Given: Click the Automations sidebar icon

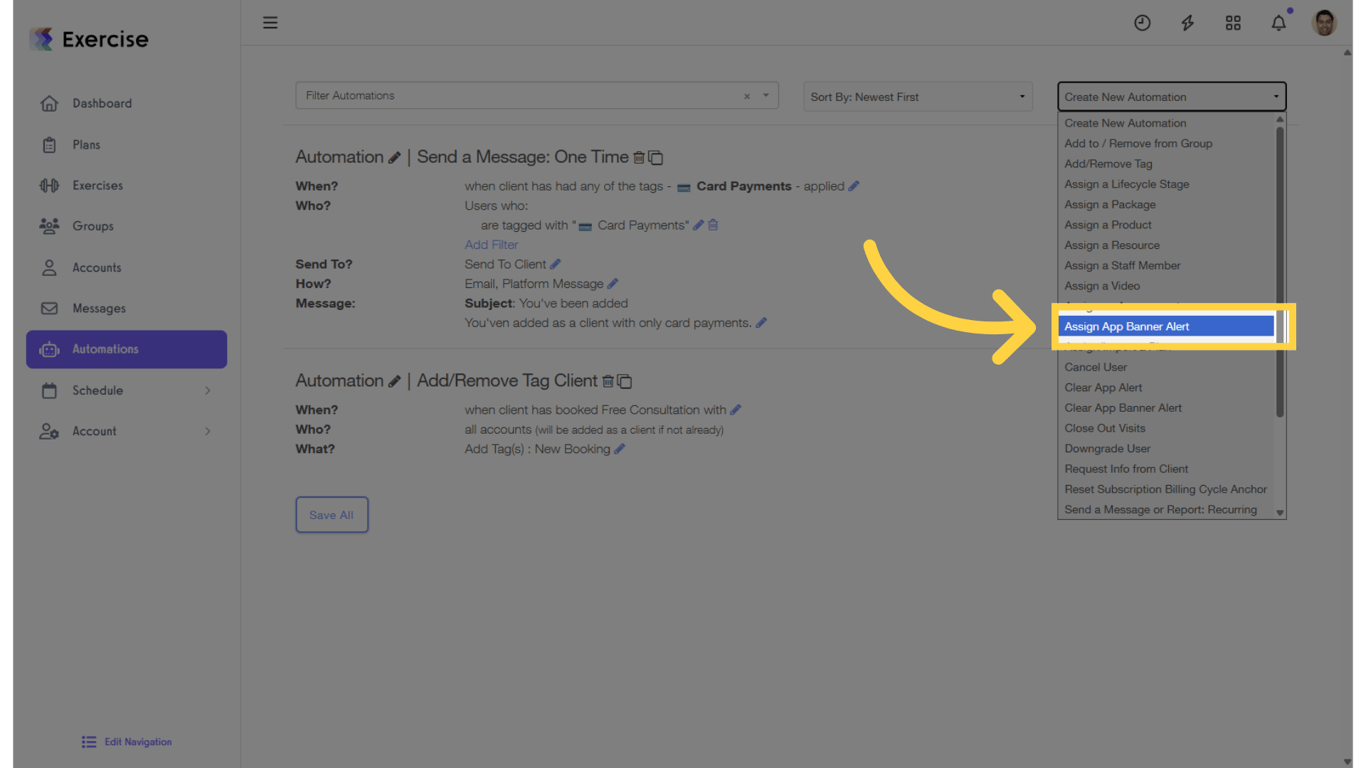Looking at the screenshot, I should click(x=48, y=349).
